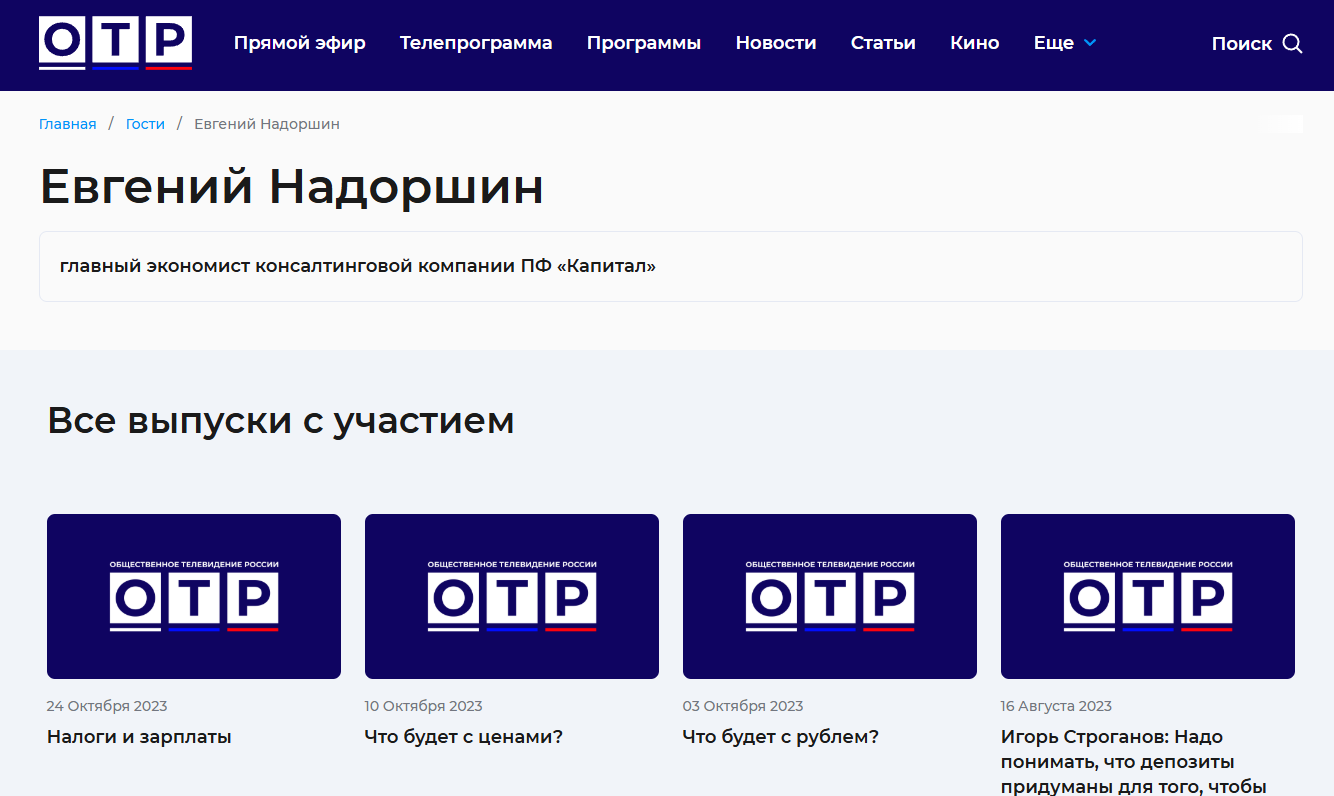Open the Налоги и зарплаты episode title

[x=139, y=737]
